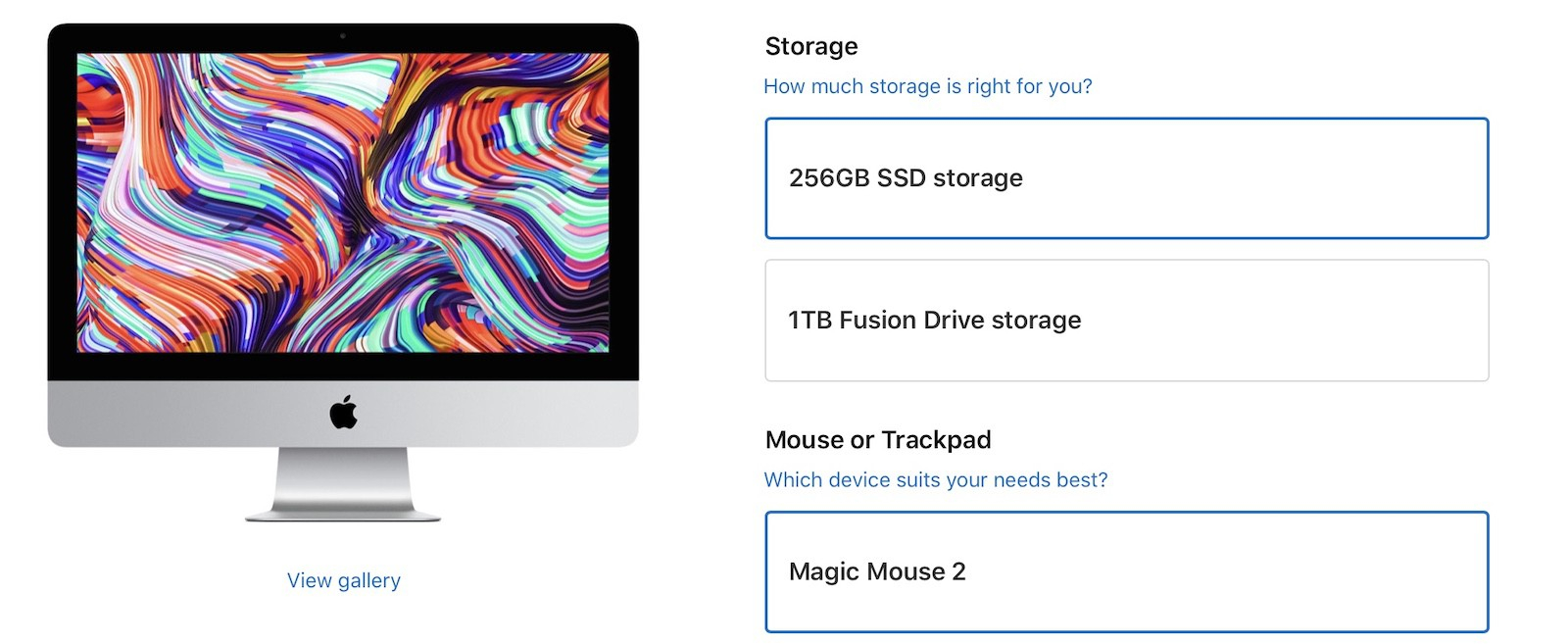Click the "1TB Fusion Drive storage" label text
1568x644 pixels.
pos(934,321)
